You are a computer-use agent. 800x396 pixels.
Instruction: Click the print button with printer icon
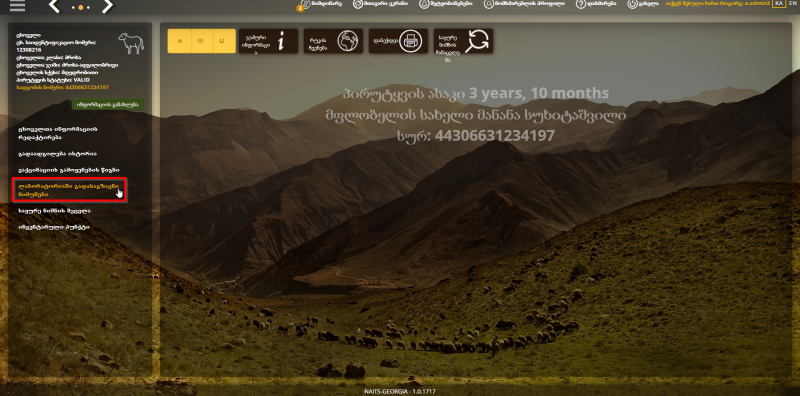[x=398, y=41]
